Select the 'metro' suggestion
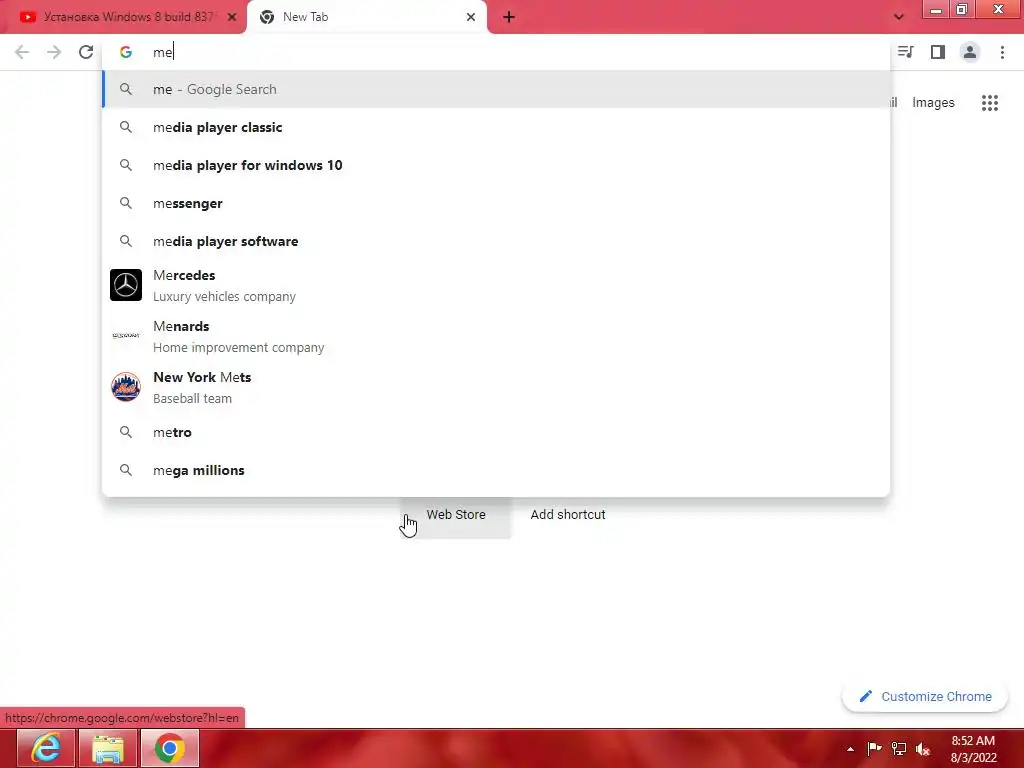1024x768 pixels. (x=496, y=432)
